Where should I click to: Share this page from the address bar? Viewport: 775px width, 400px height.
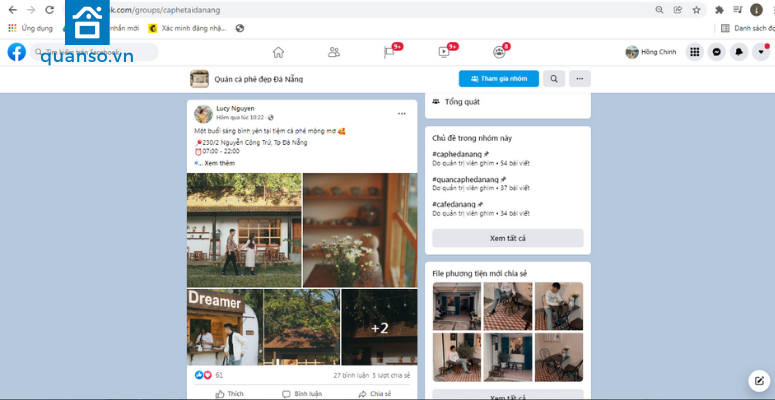(x=678, y=10)
